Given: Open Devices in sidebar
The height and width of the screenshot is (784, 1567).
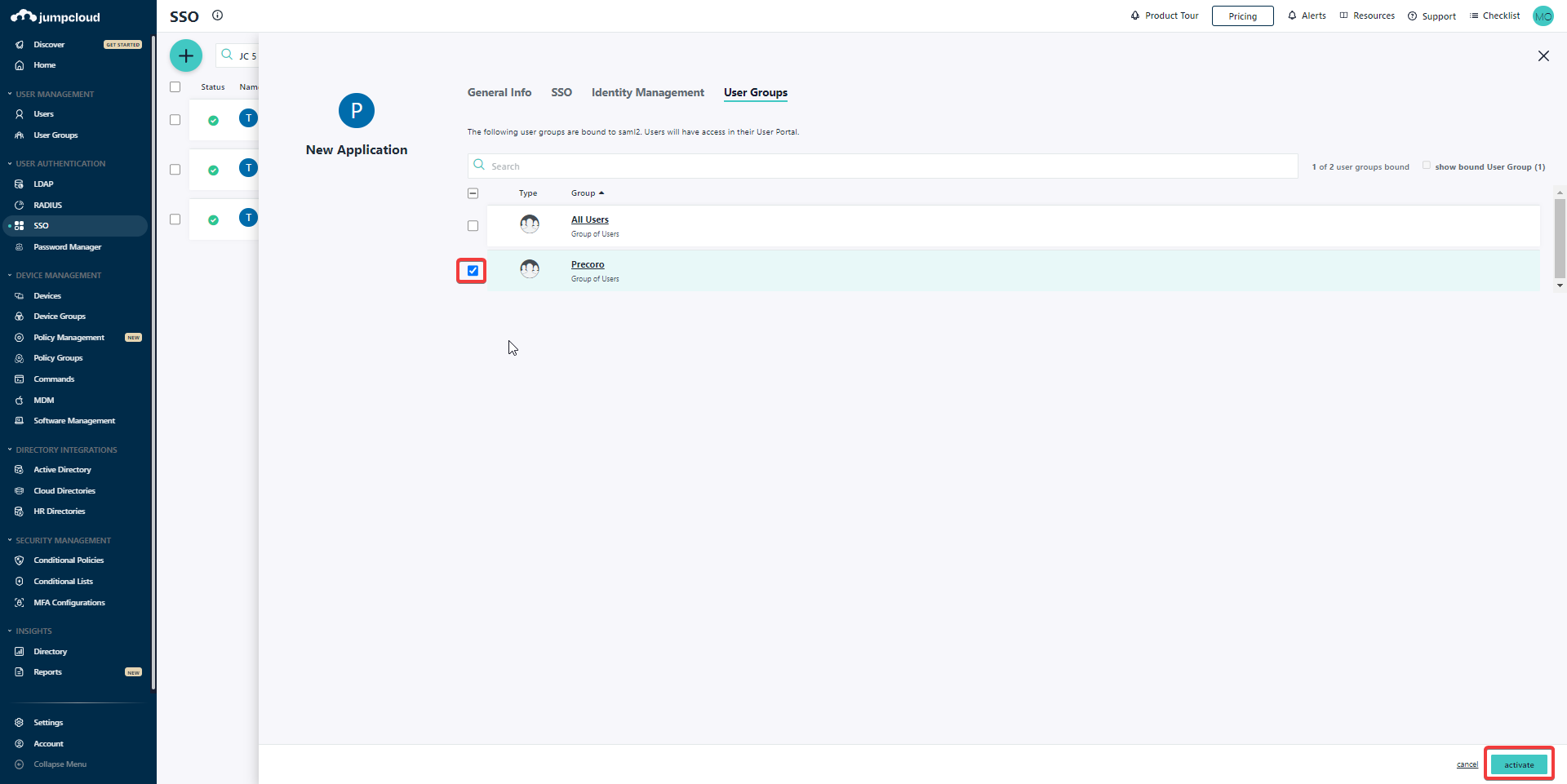Looking at the screenshot, I should [47, 296].
